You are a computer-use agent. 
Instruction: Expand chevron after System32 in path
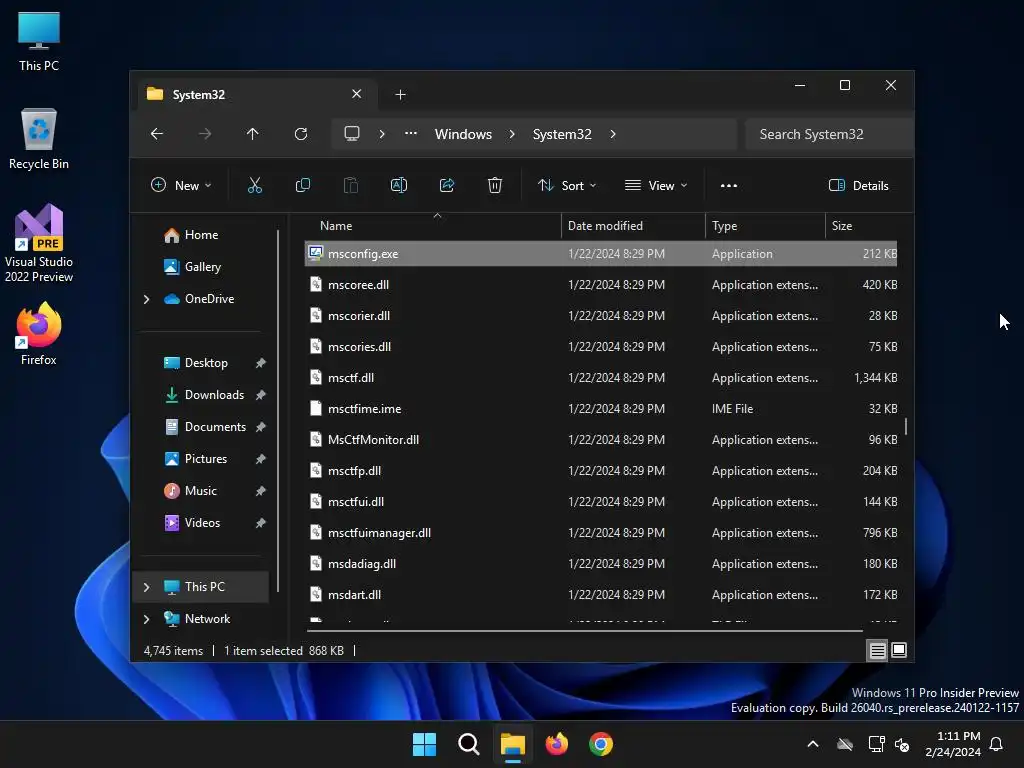pos(613,134)
